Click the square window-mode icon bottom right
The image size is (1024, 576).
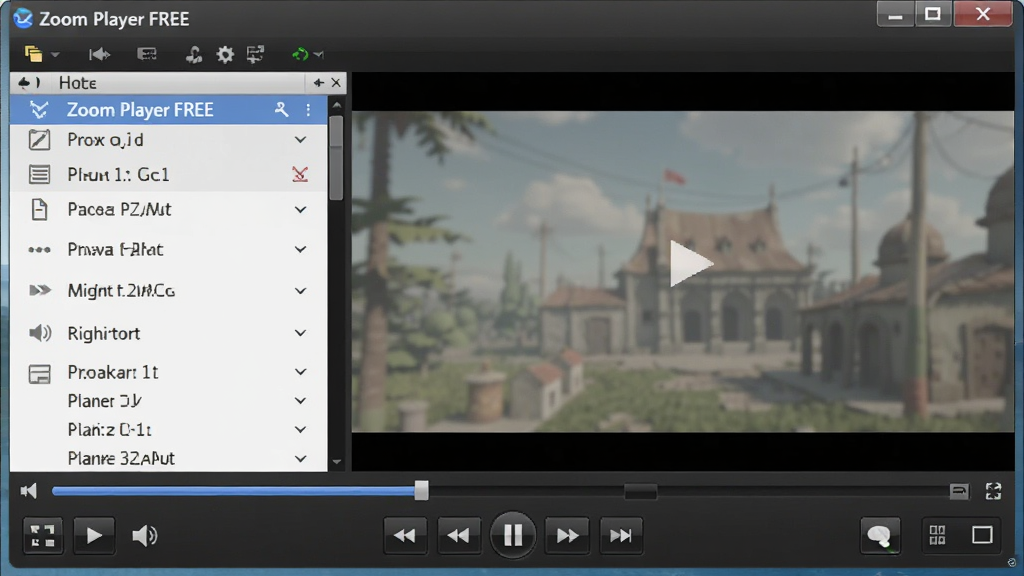pos(982,536)
